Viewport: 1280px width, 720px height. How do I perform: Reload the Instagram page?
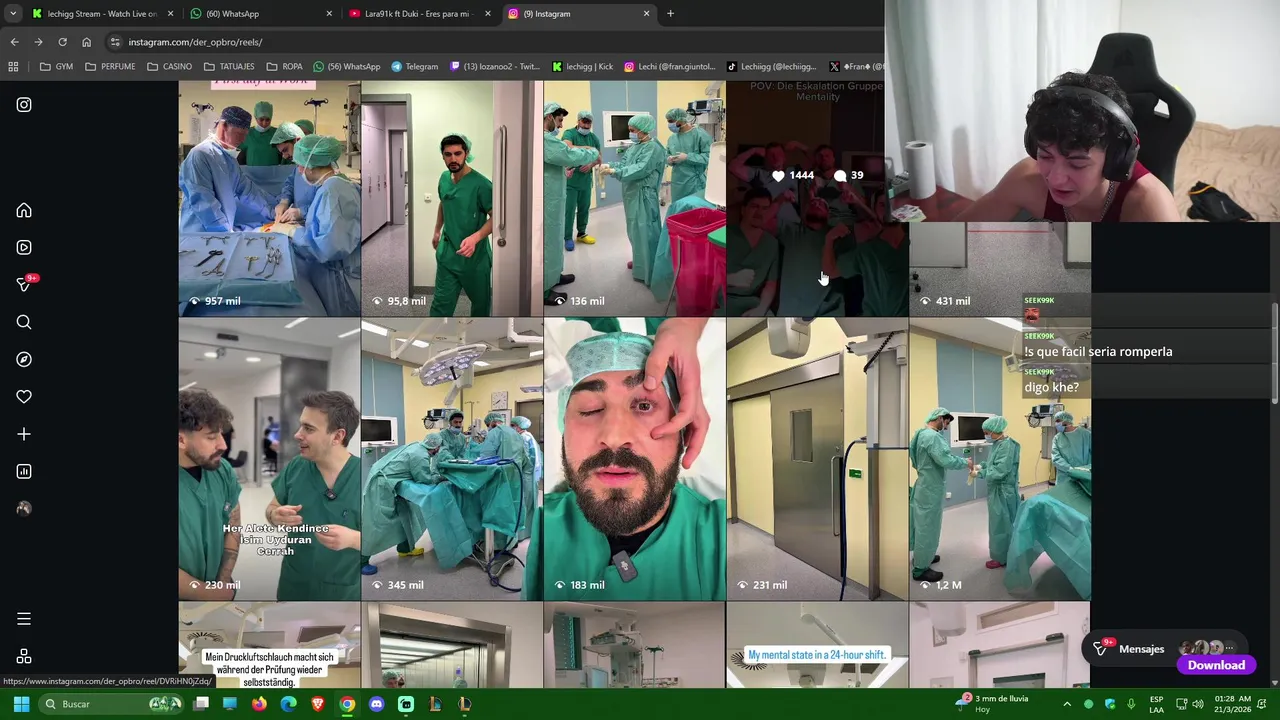(x=62, y=42)
